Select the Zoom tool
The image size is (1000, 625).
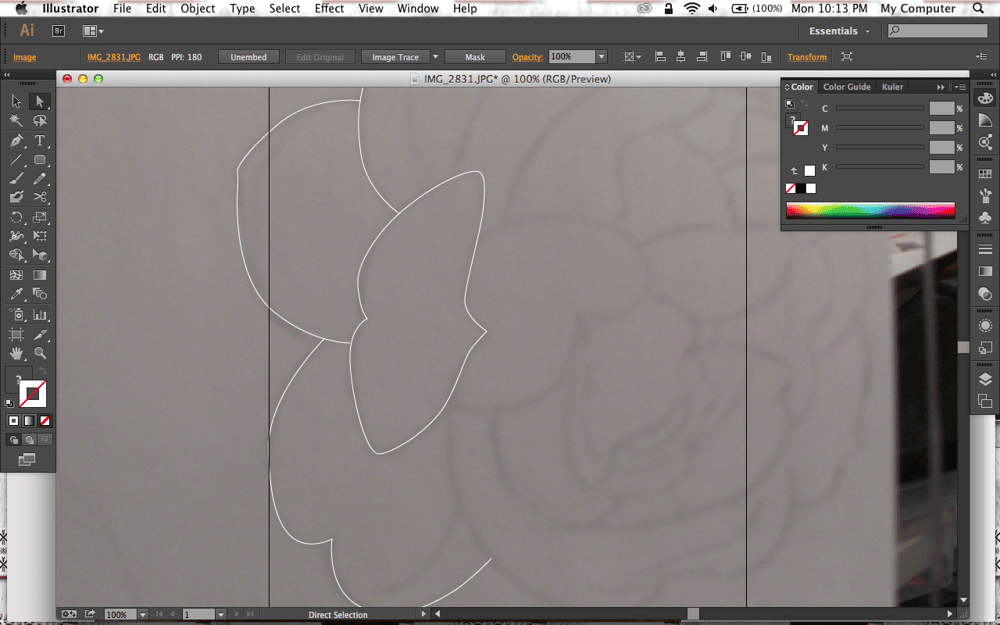(x=40, y=353)
